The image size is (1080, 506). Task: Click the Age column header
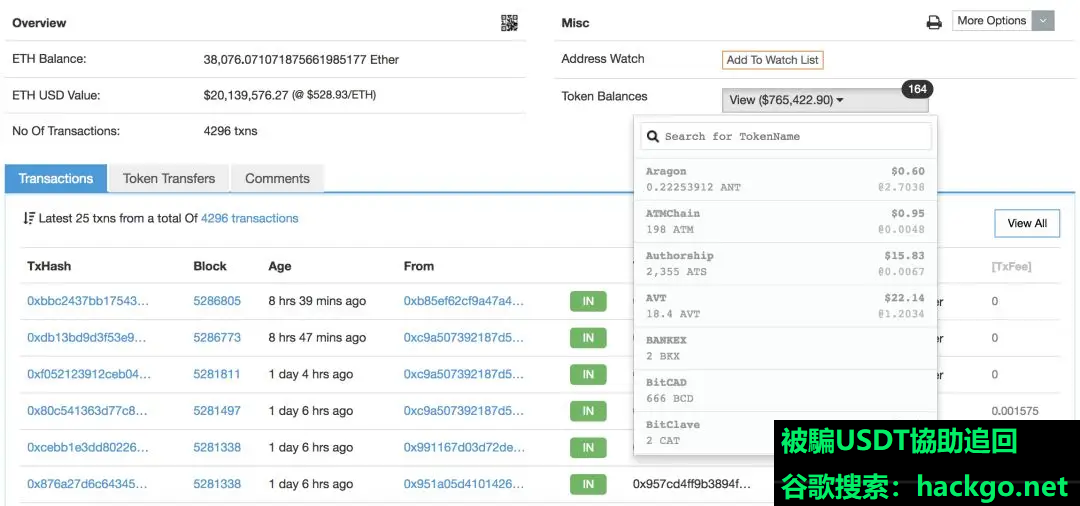pyautogui.click(x=280, y=266)
